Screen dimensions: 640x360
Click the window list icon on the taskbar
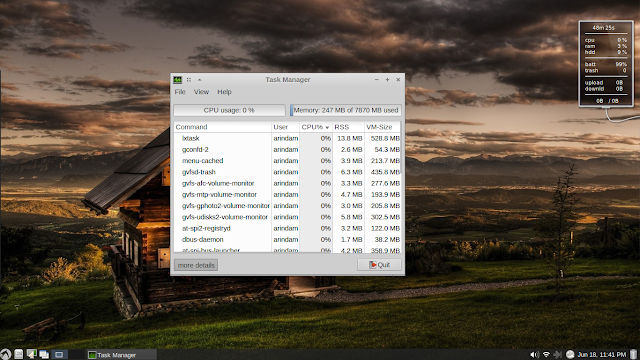coord(44,354)
